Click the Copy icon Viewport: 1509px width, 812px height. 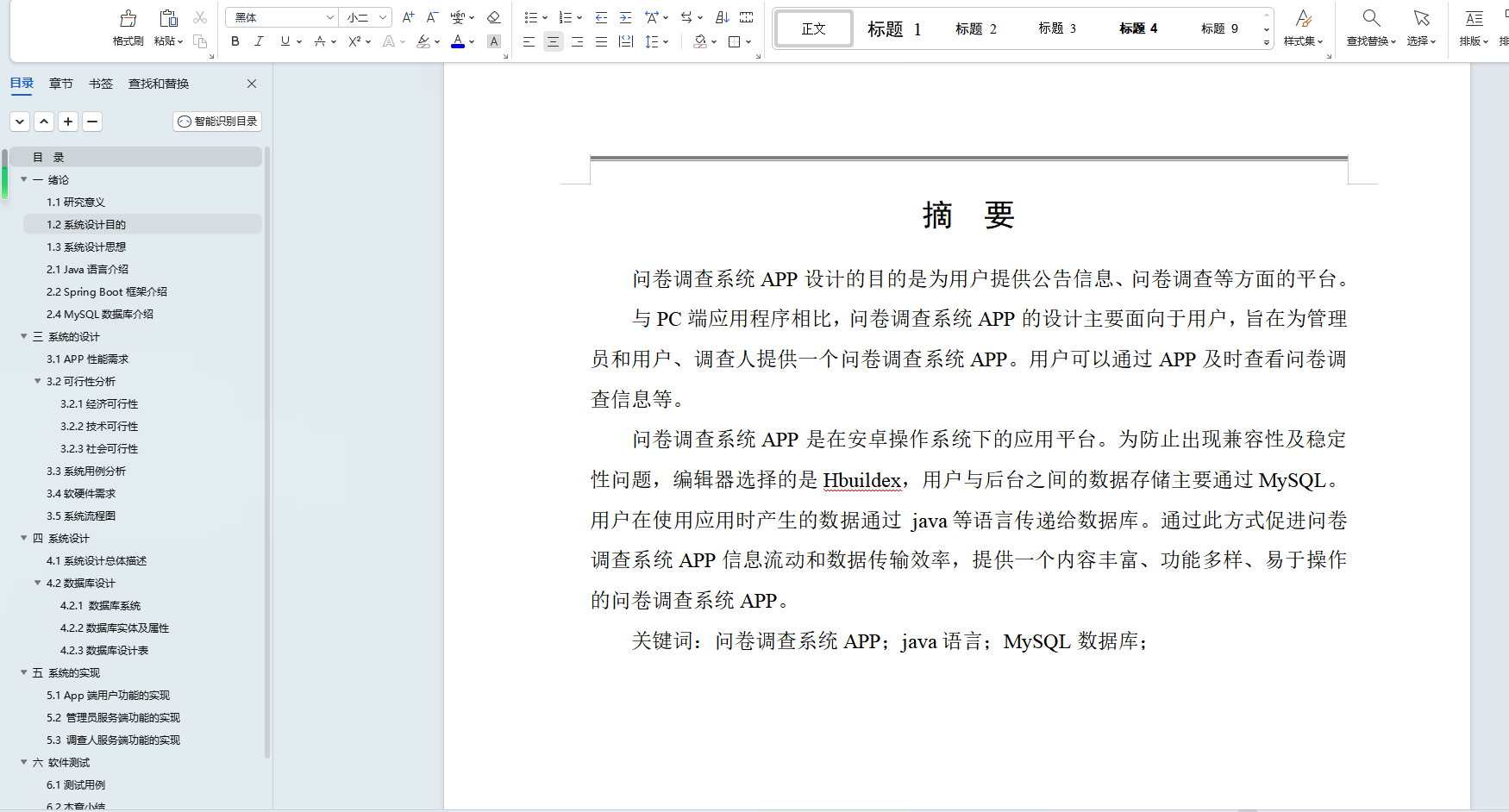[200, 41]
